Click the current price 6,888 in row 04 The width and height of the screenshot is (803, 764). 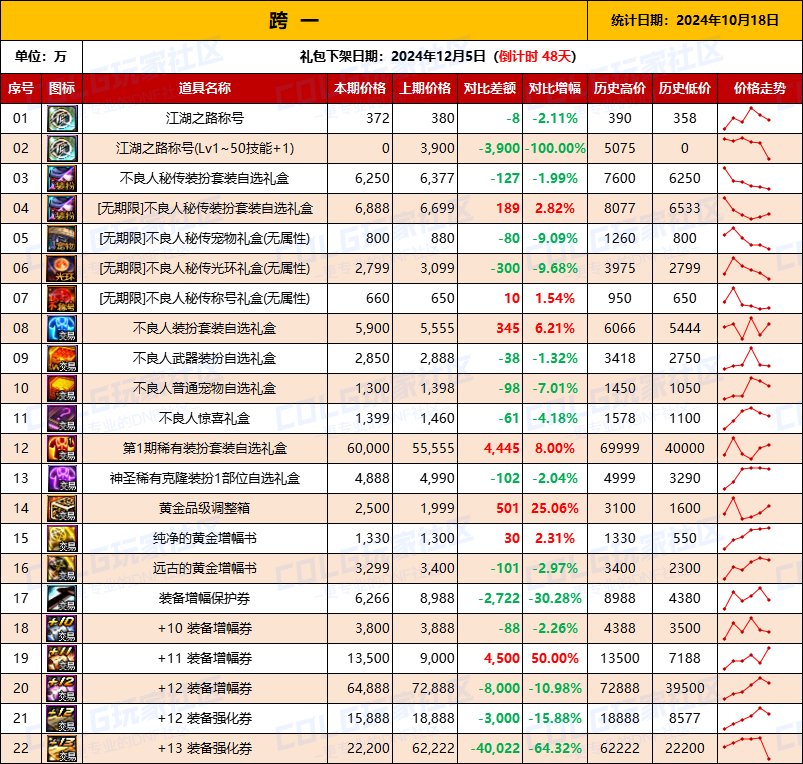(x=372, y=208)
